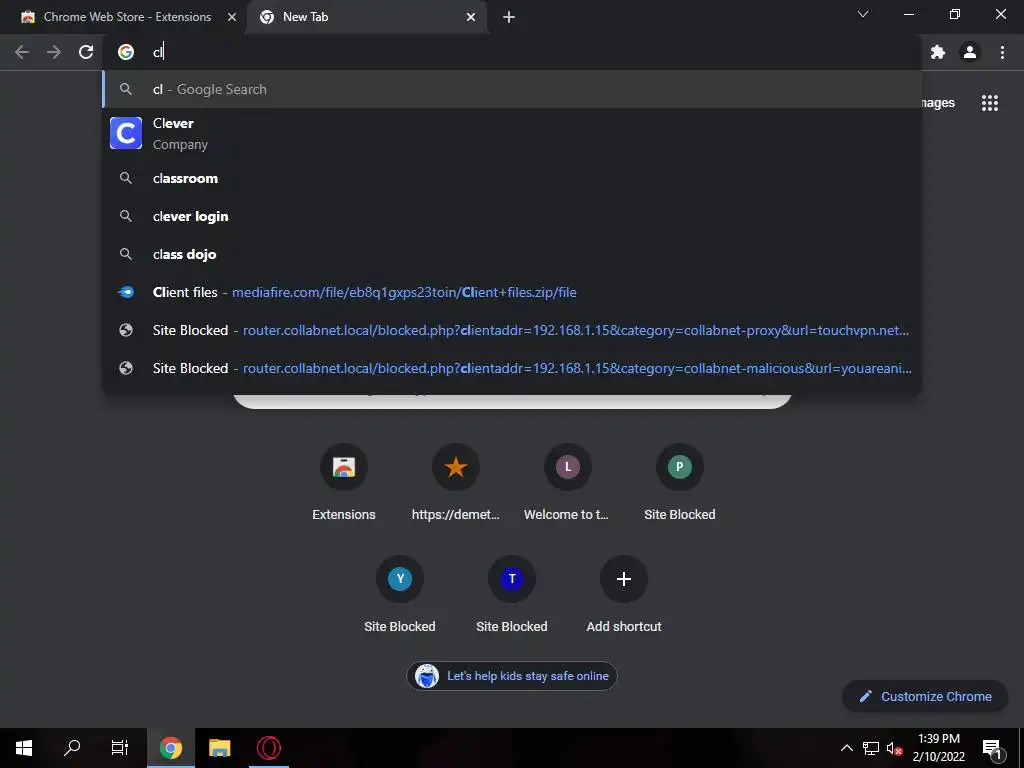The width and height of the screenshot is (1024, 768).
Task: Reload the page with the refresh icon
Action: 86,52
